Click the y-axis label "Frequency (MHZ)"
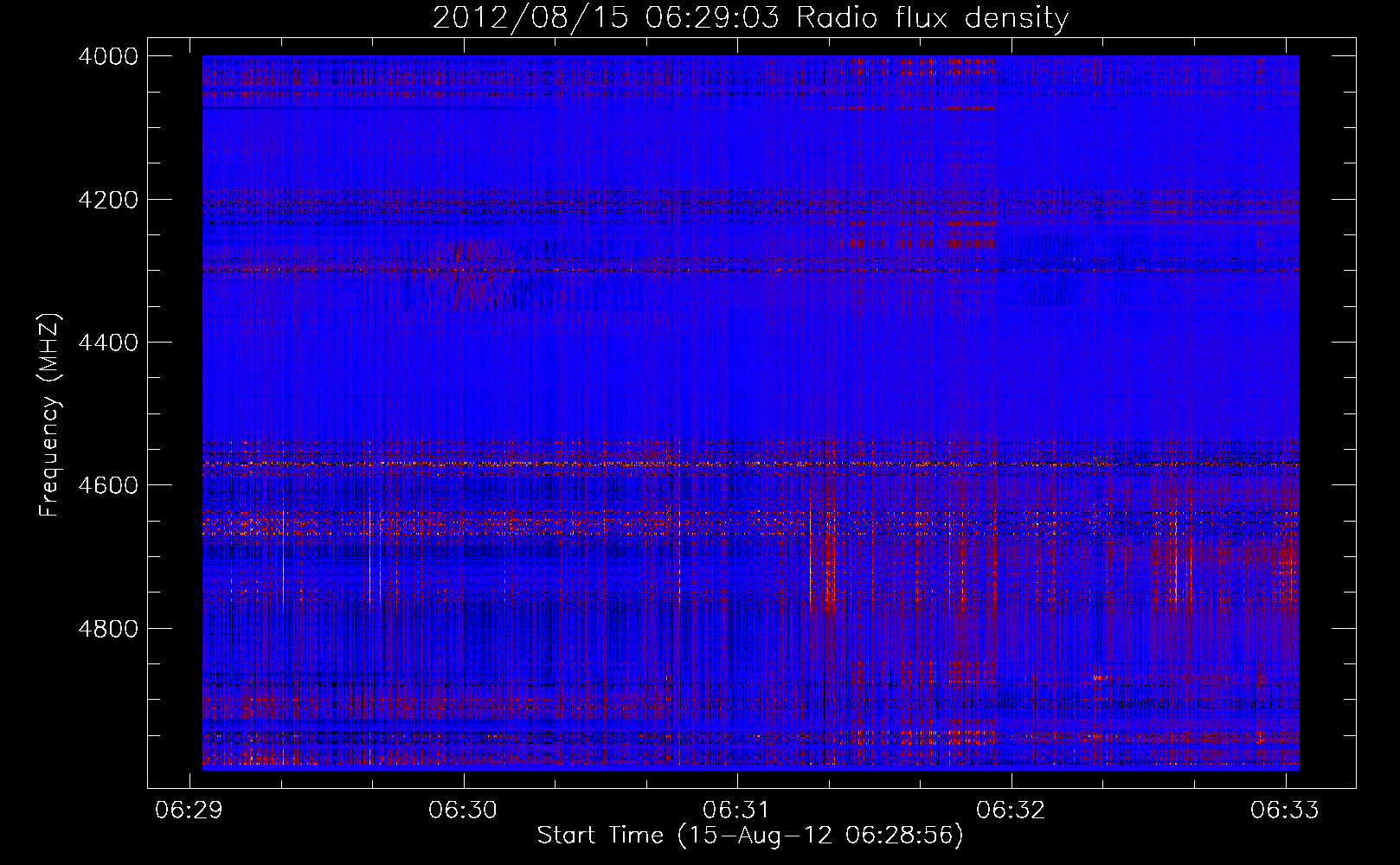 (x=50, y=415)
